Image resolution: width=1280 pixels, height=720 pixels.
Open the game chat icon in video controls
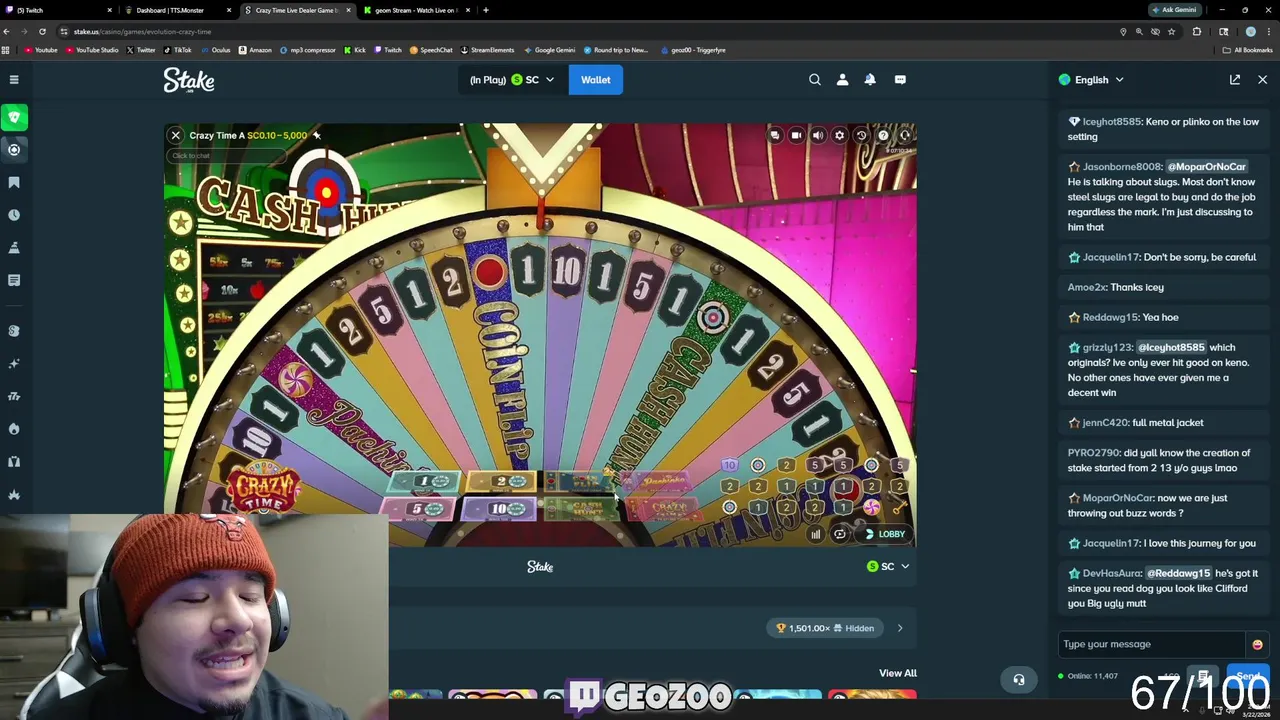coord(774,135)
